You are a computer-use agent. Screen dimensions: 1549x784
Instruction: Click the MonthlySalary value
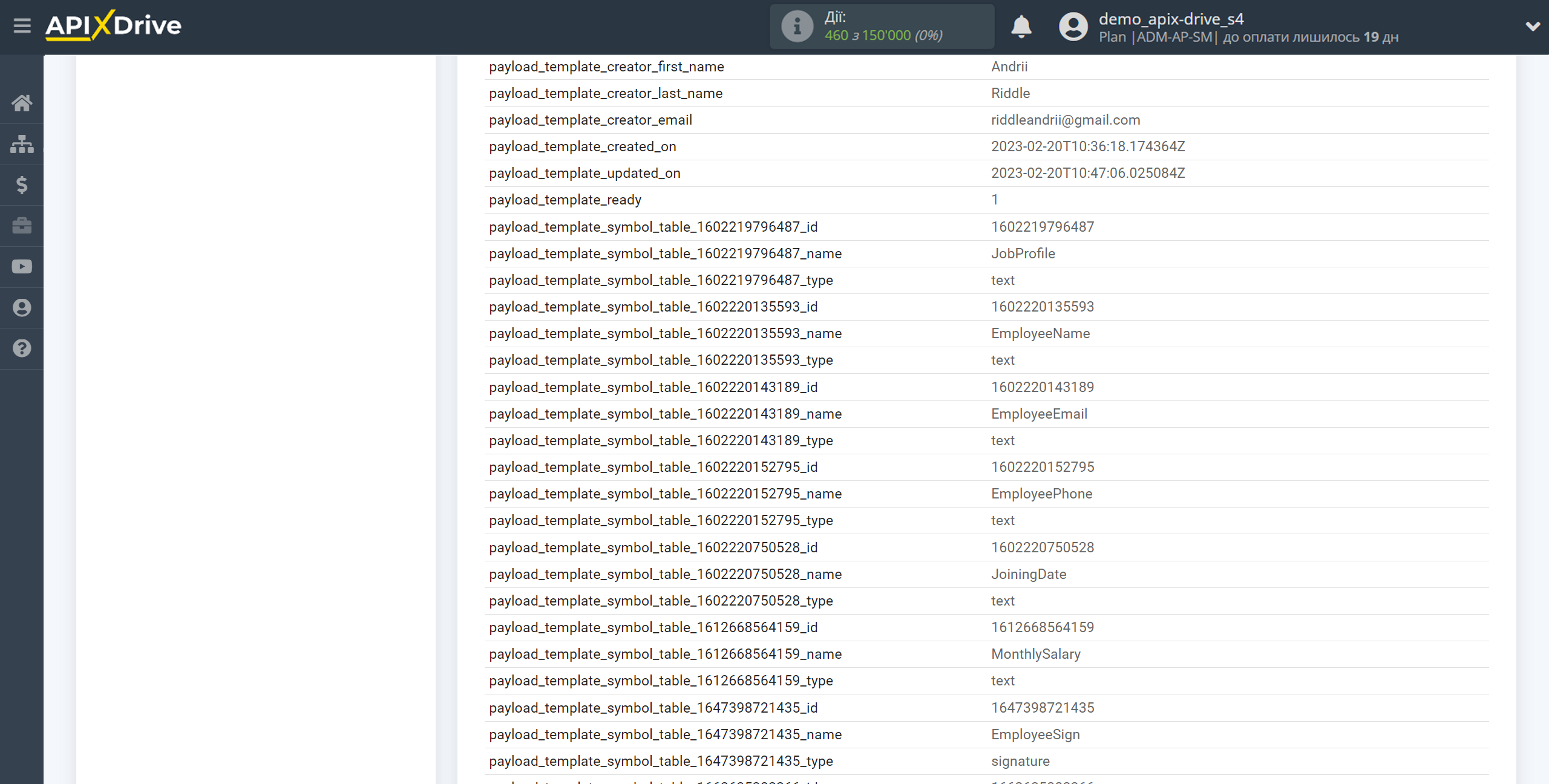click(x=1035, y=654)
